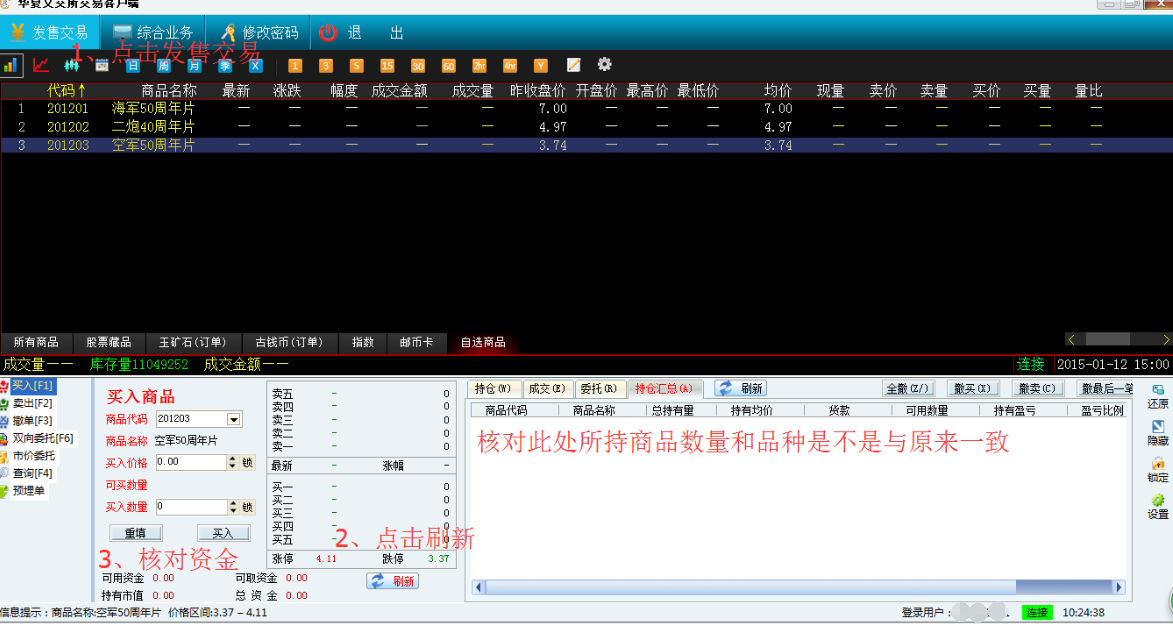Screen dimensions: 1173x624
Task: Toggle the 锁 lock beside 买入价格 field
Action: click(x=247, y=463)
